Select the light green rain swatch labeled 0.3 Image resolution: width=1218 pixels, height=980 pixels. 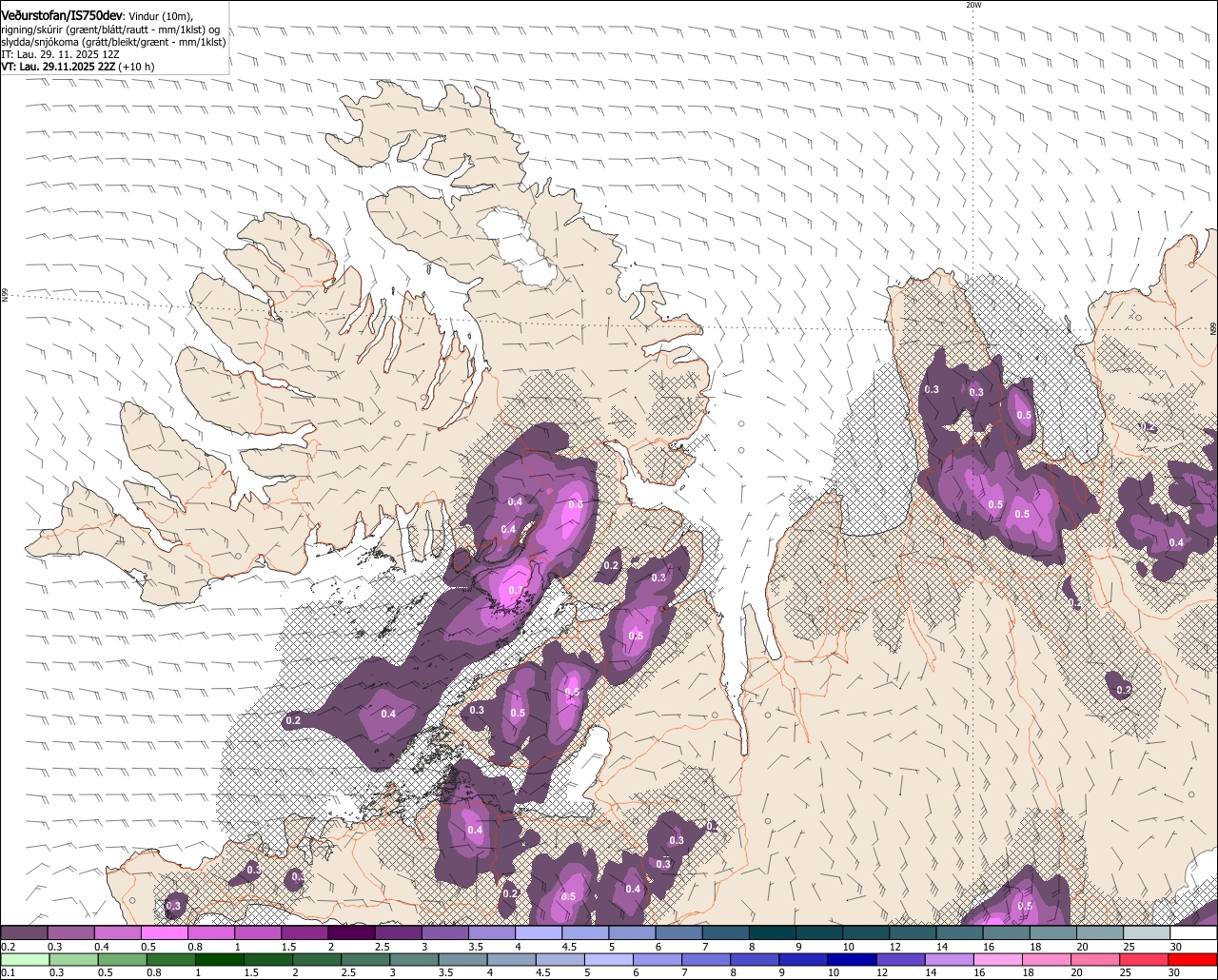[74, 959]
